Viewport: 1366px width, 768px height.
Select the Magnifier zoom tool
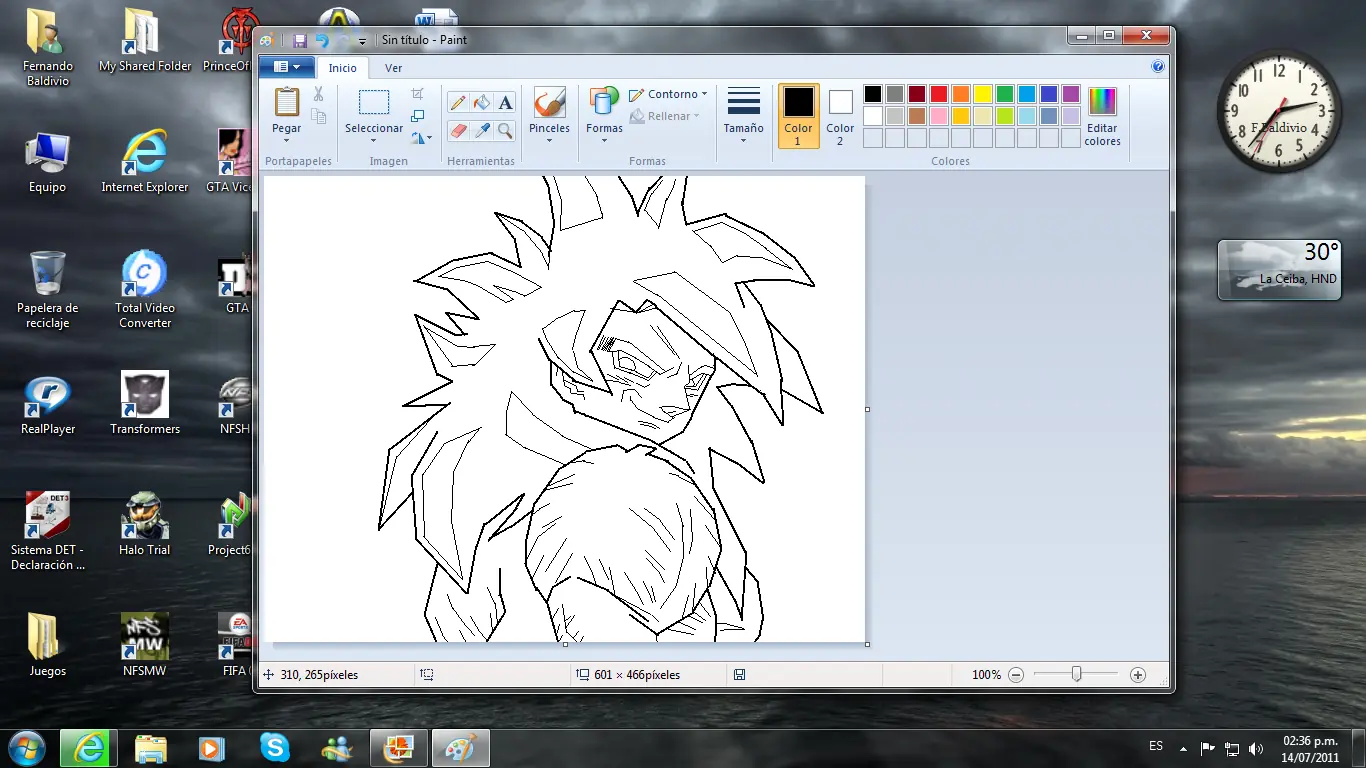coord(506,130)
